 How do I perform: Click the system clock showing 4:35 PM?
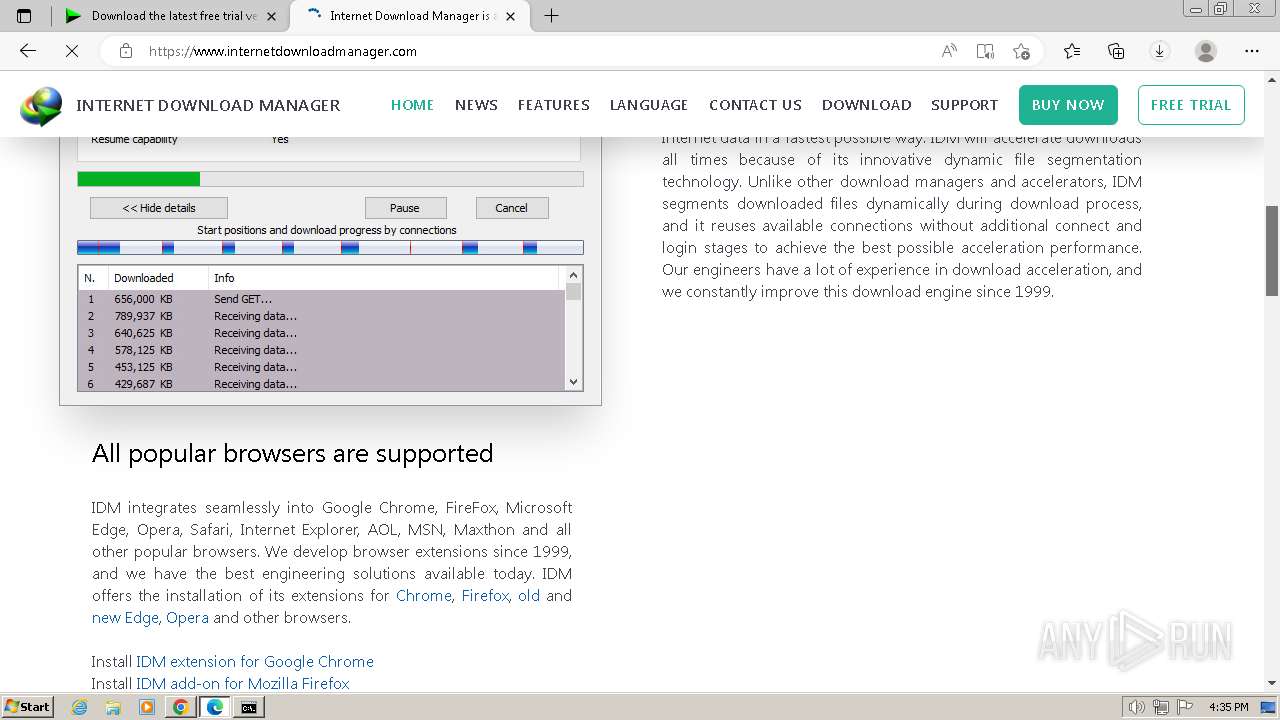(x=1228, y=707)
